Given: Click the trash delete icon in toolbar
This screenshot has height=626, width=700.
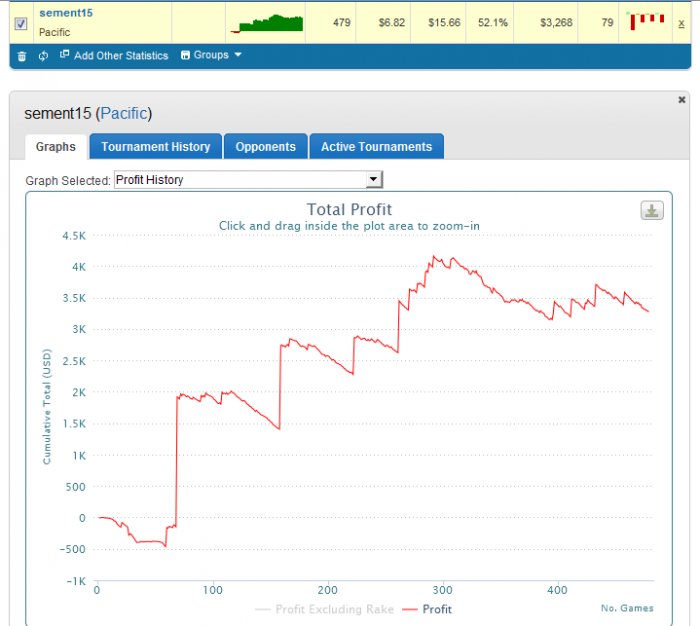Looking at the screenshot, I should click(21, 56).
